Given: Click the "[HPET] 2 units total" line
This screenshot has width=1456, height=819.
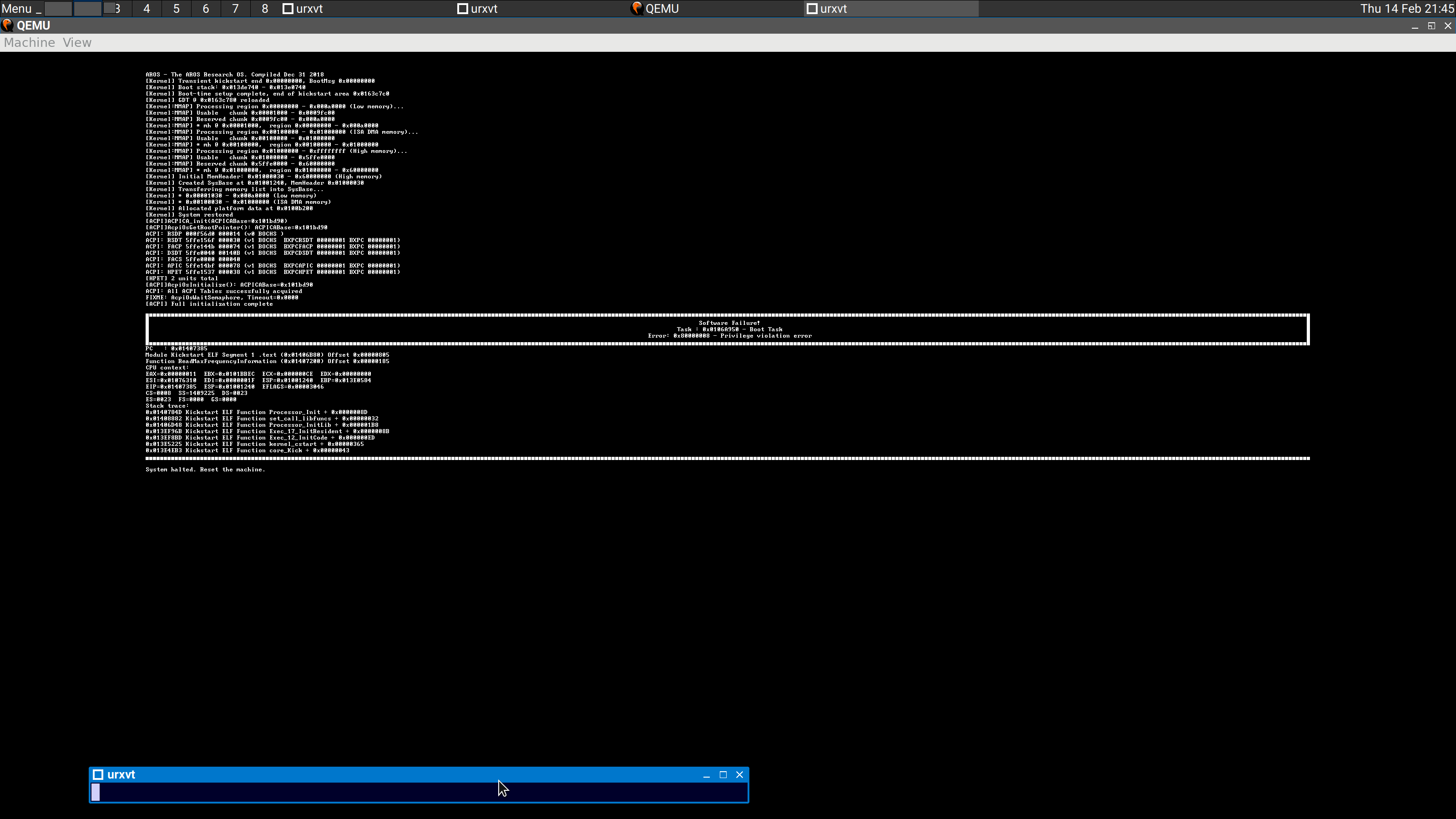Looking at the screenshot, I should [x=182, y=278].
